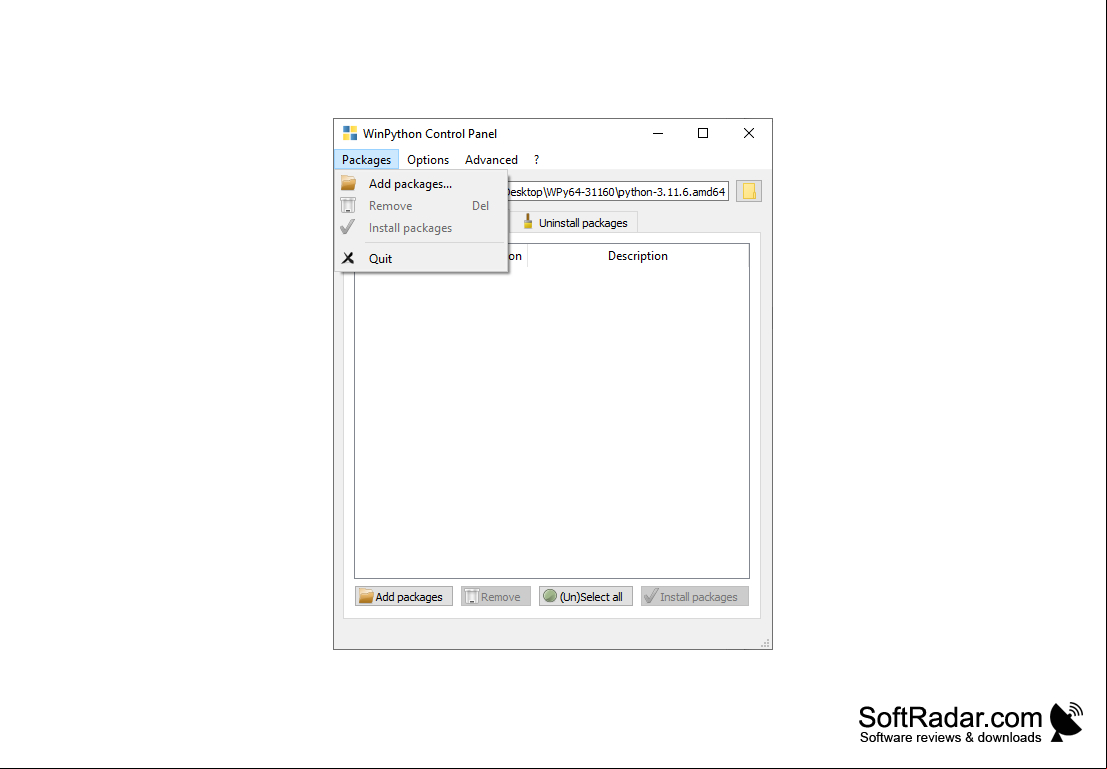Select Install packages in the dropdown menu
The height and width of the screenshot is (769, 1107).
click(421, 227)
